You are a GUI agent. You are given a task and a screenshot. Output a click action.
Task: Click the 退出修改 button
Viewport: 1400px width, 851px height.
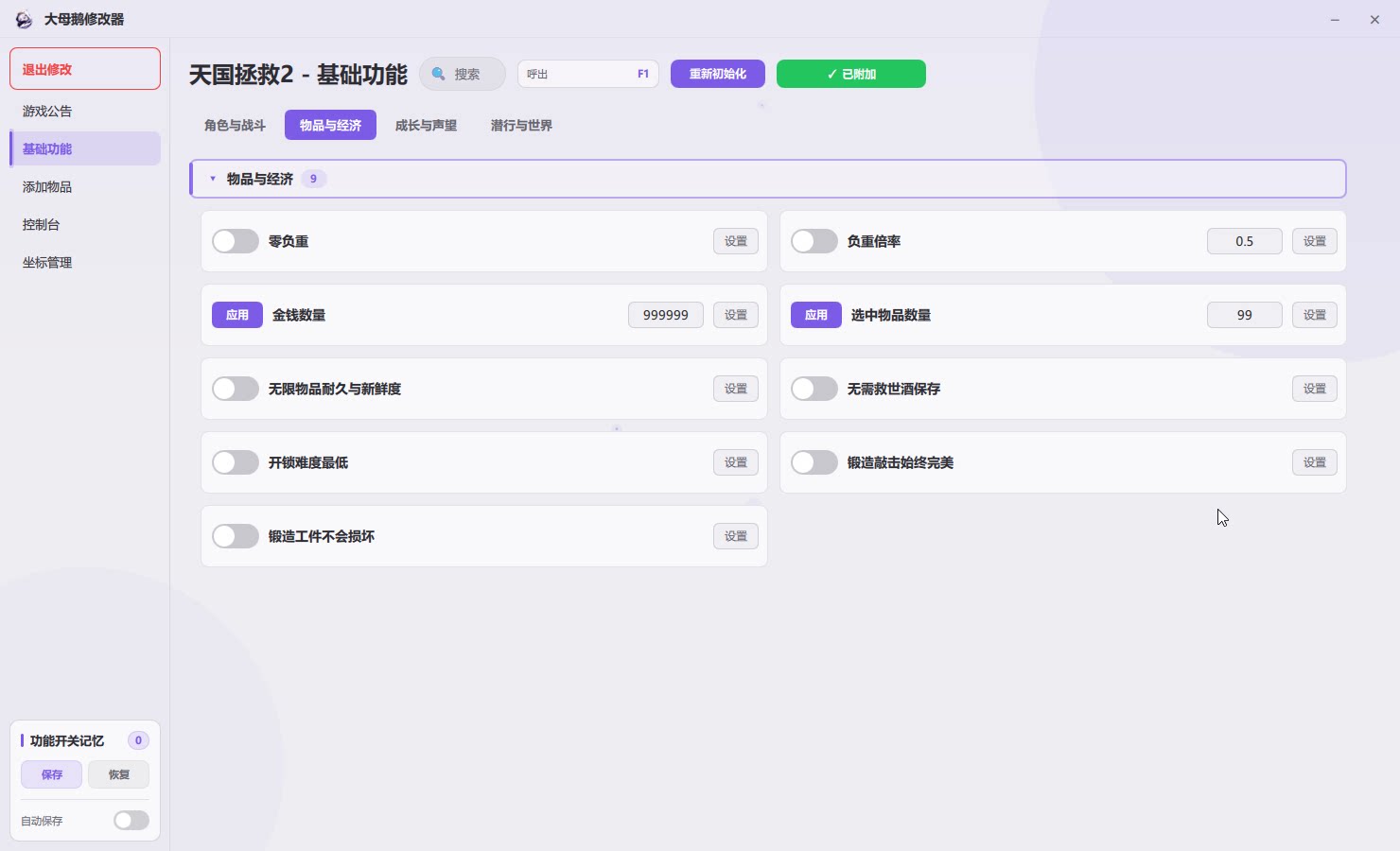(85, 69)
